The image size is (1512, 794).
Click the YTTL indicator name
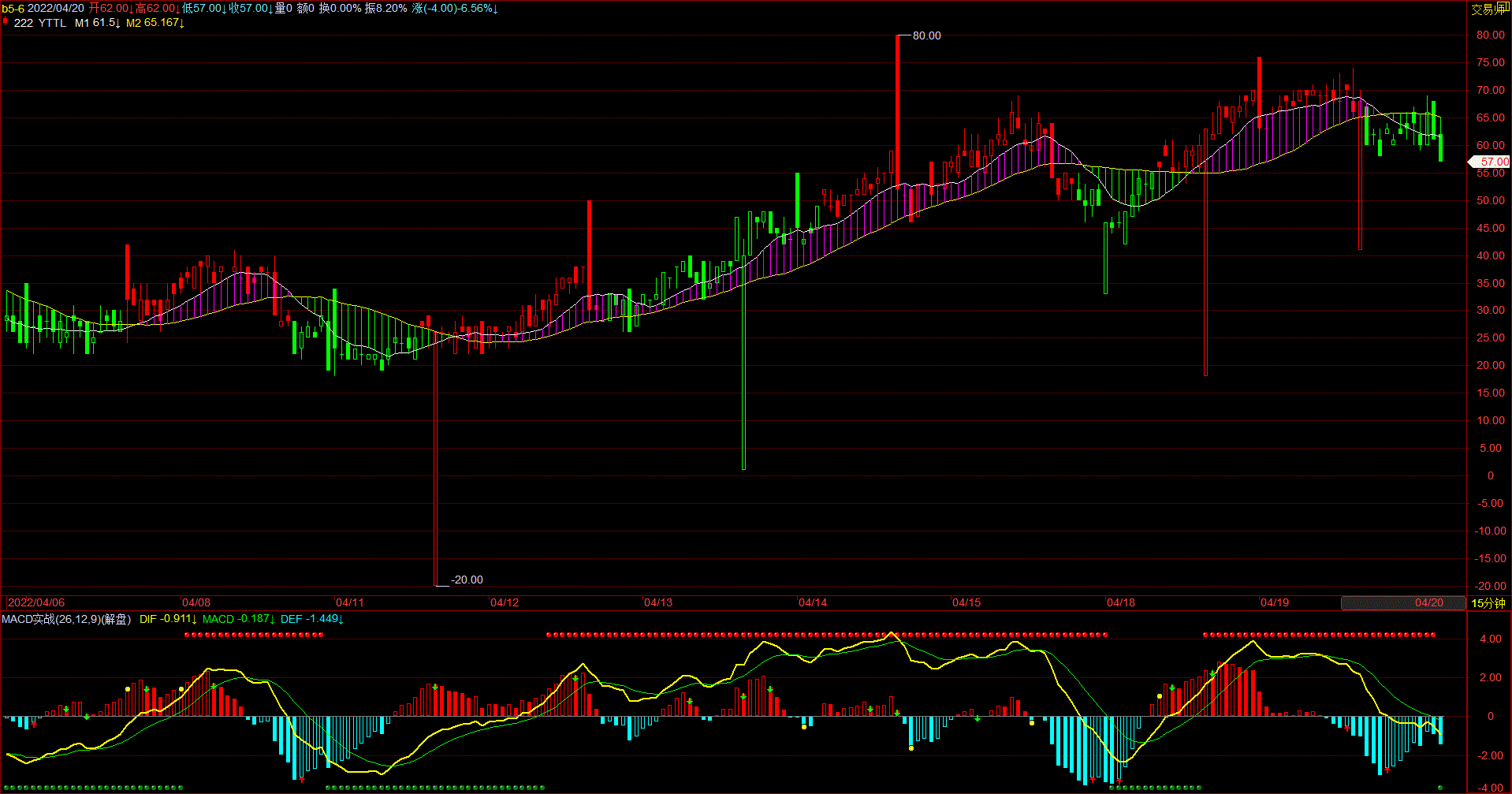pyautogui.click(x=53, y=23)
